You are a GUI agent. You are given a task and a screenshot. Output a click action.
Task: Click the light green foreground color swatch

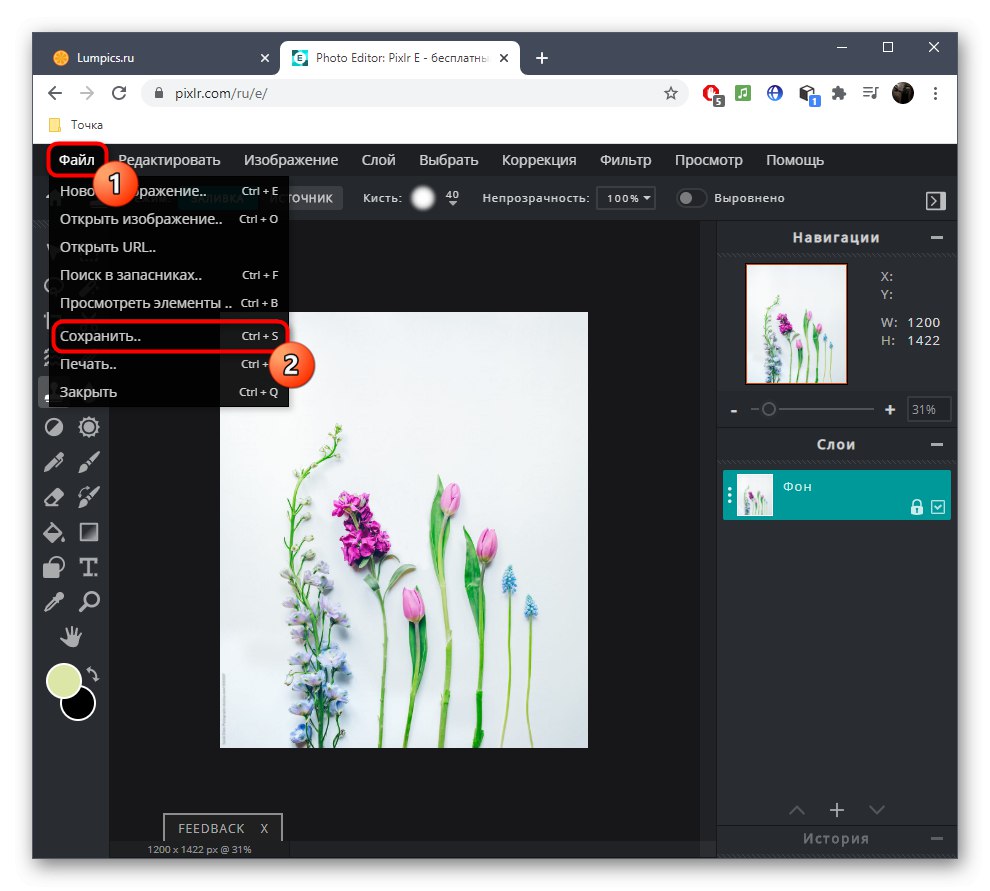point(64,681)
